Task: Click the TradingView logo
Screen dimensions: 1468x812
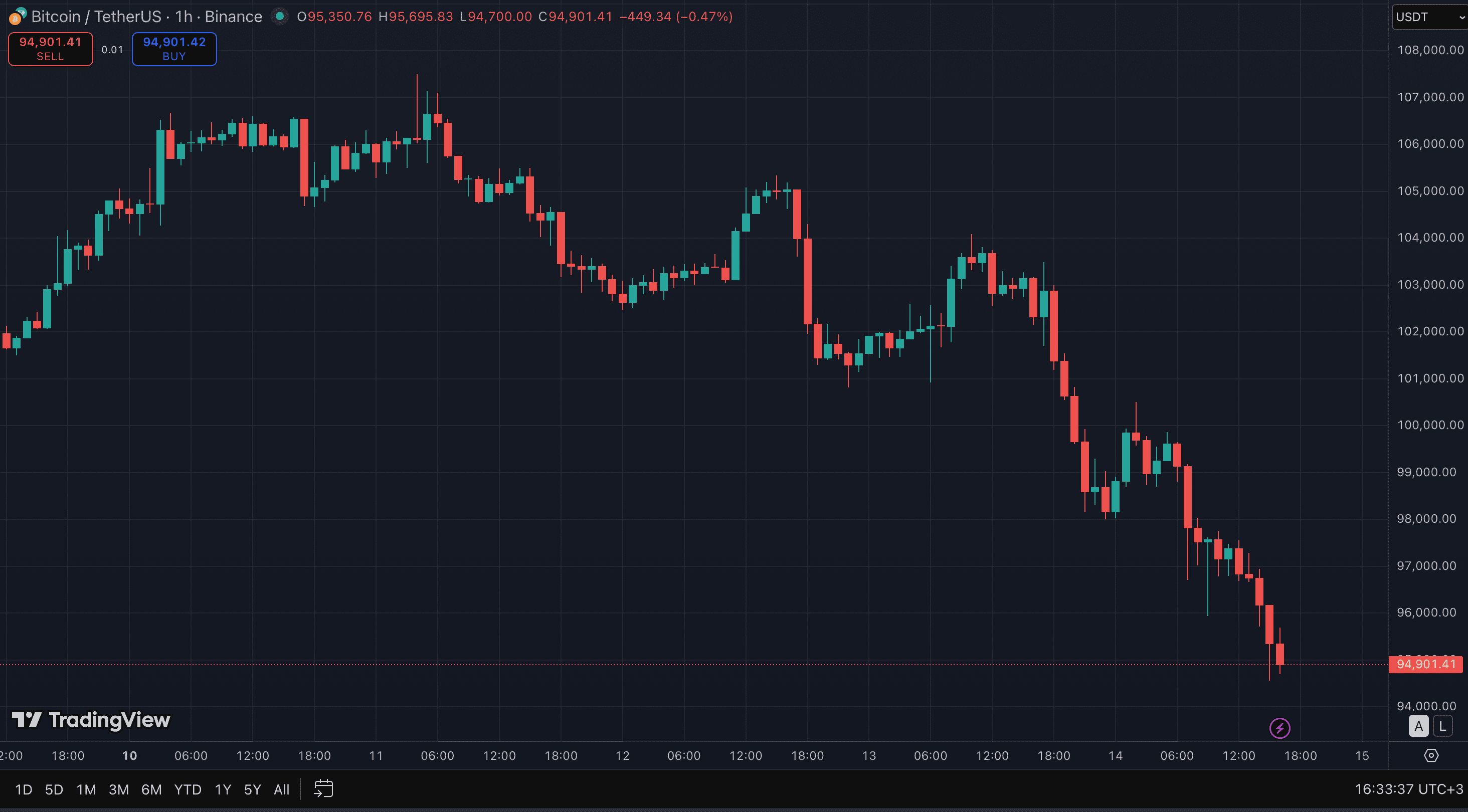Action: point(91,720)
